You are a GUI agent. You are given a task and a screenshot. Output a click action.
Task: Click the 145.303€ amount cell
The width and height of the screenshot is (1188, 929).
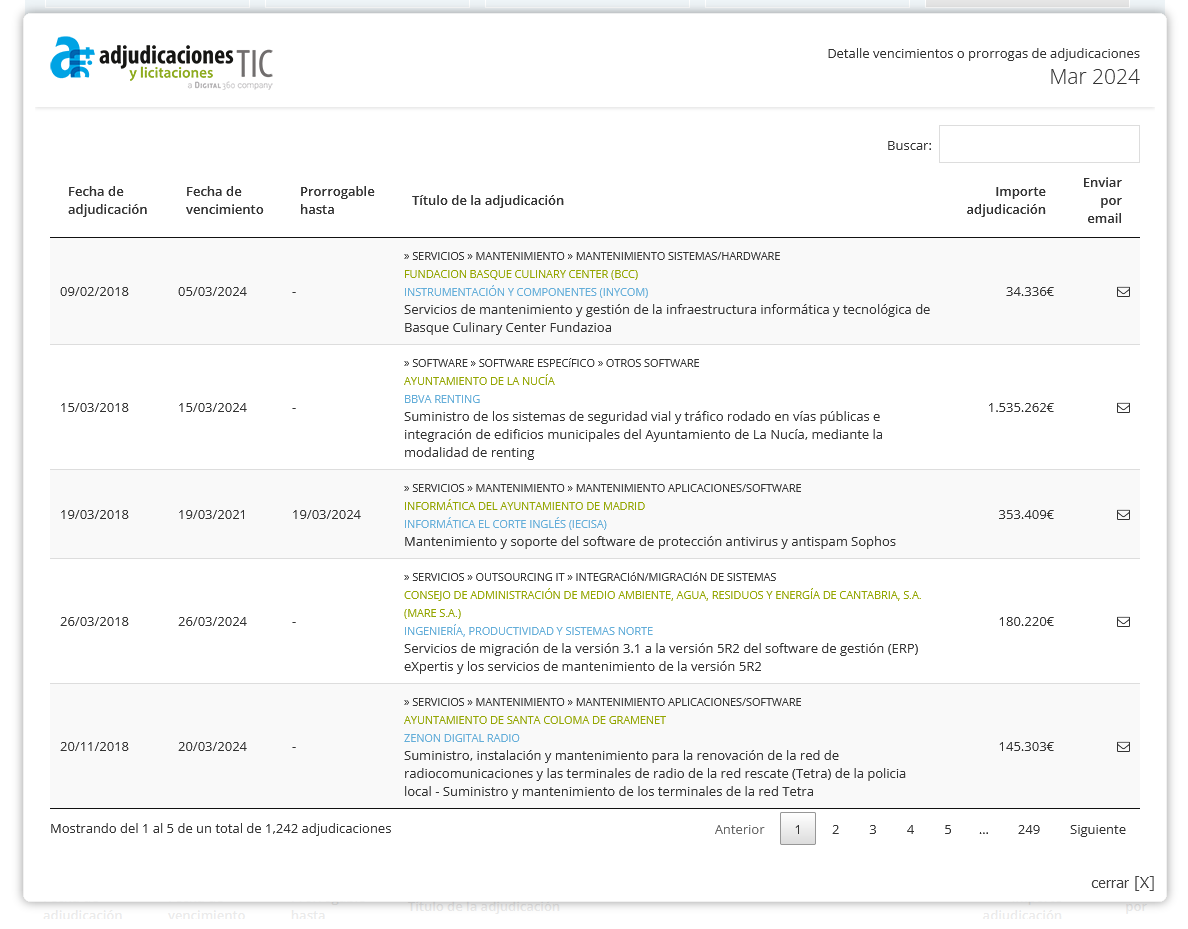tap(1026, 746)
